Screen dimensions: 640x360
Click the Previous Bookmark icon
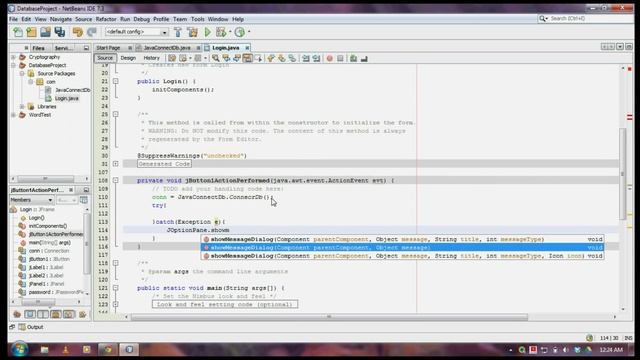click(271, 58)
